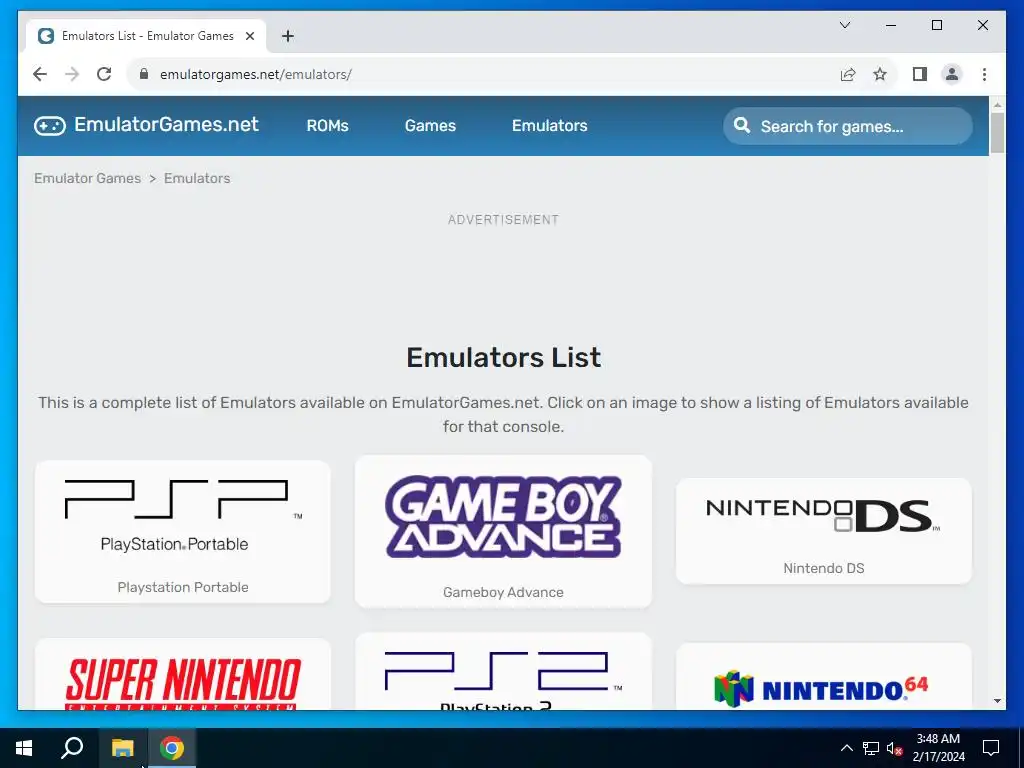Open the muted volume tray icon
The width and height of the screenshot is (1024, 768).
coord(894,748)
